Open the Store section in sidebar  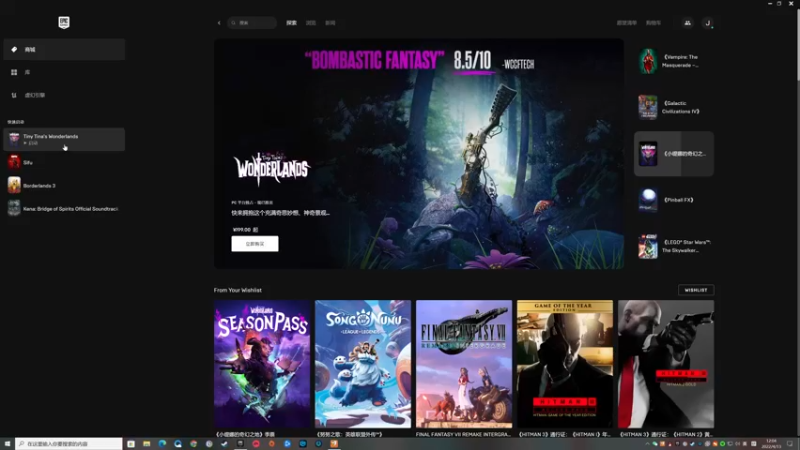pos(64,49)
